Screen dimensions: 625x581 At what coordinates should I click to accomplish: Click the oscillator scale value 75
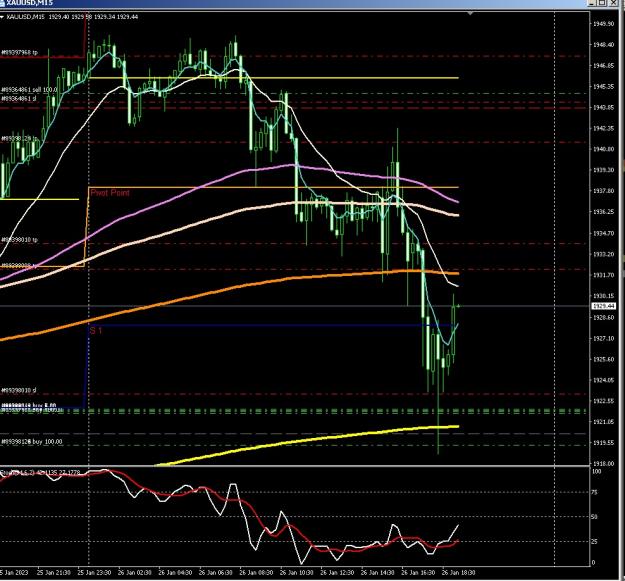(x=595, y=493)
